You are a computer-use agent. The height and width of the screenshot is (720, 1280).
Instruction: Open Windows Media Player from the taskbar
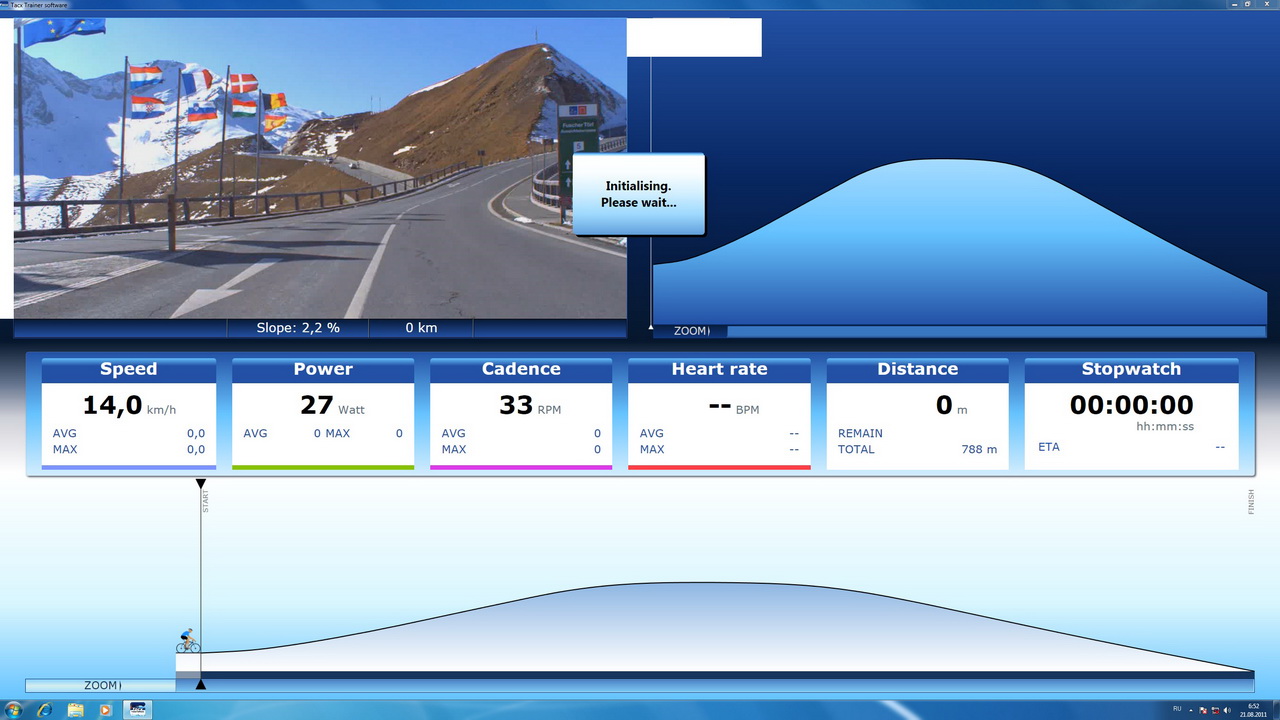click(106, 710)
